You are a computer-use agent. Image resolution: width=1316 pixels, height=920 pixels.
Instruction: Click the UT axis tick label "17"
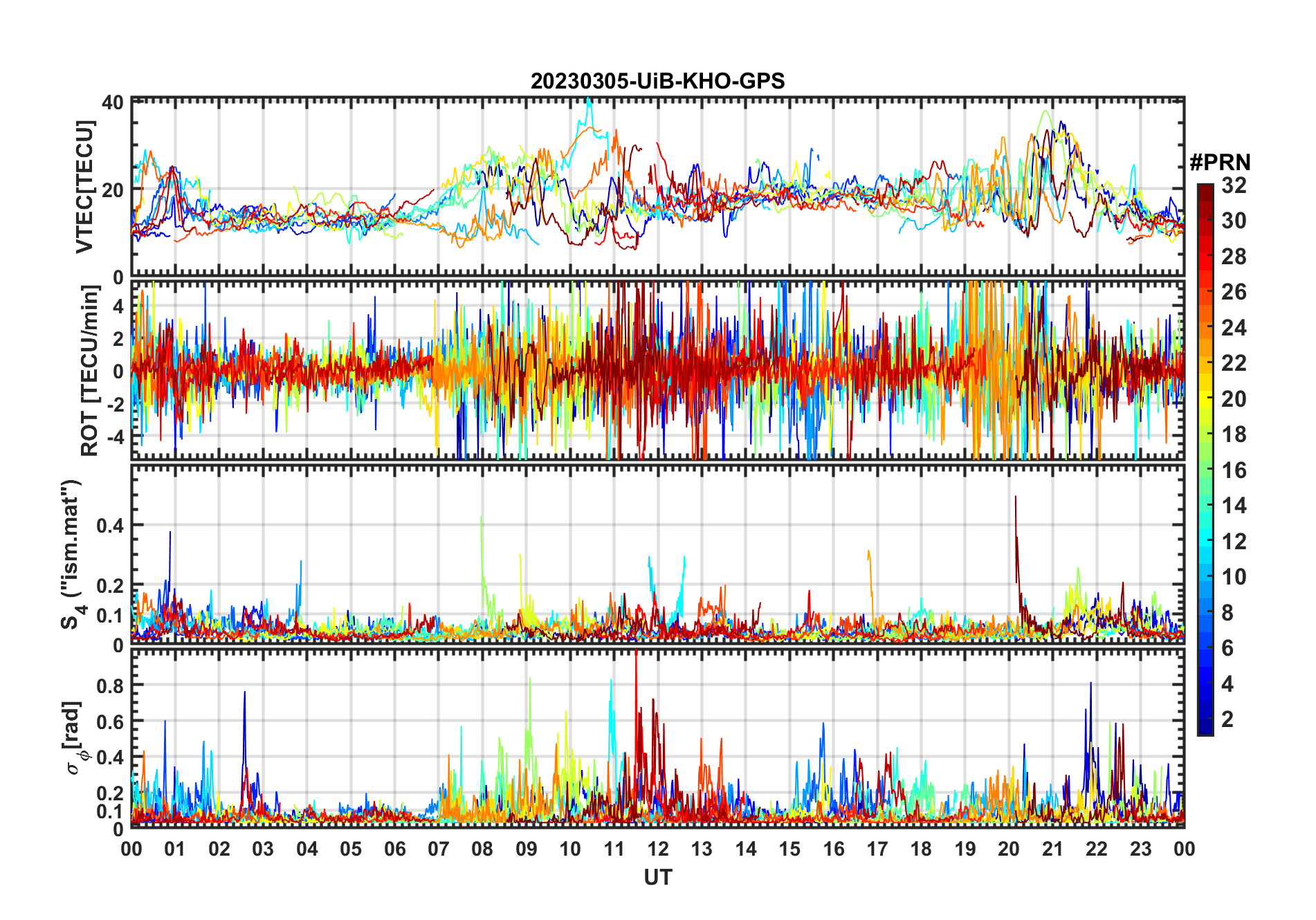(877, 849)
